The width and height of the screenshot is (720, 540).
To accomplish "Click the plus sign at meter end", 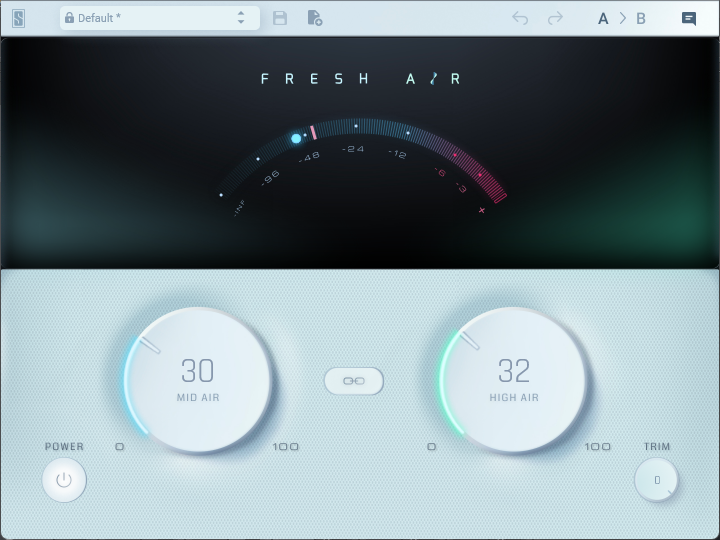I will pyautogui.click(x=482, y=210).
